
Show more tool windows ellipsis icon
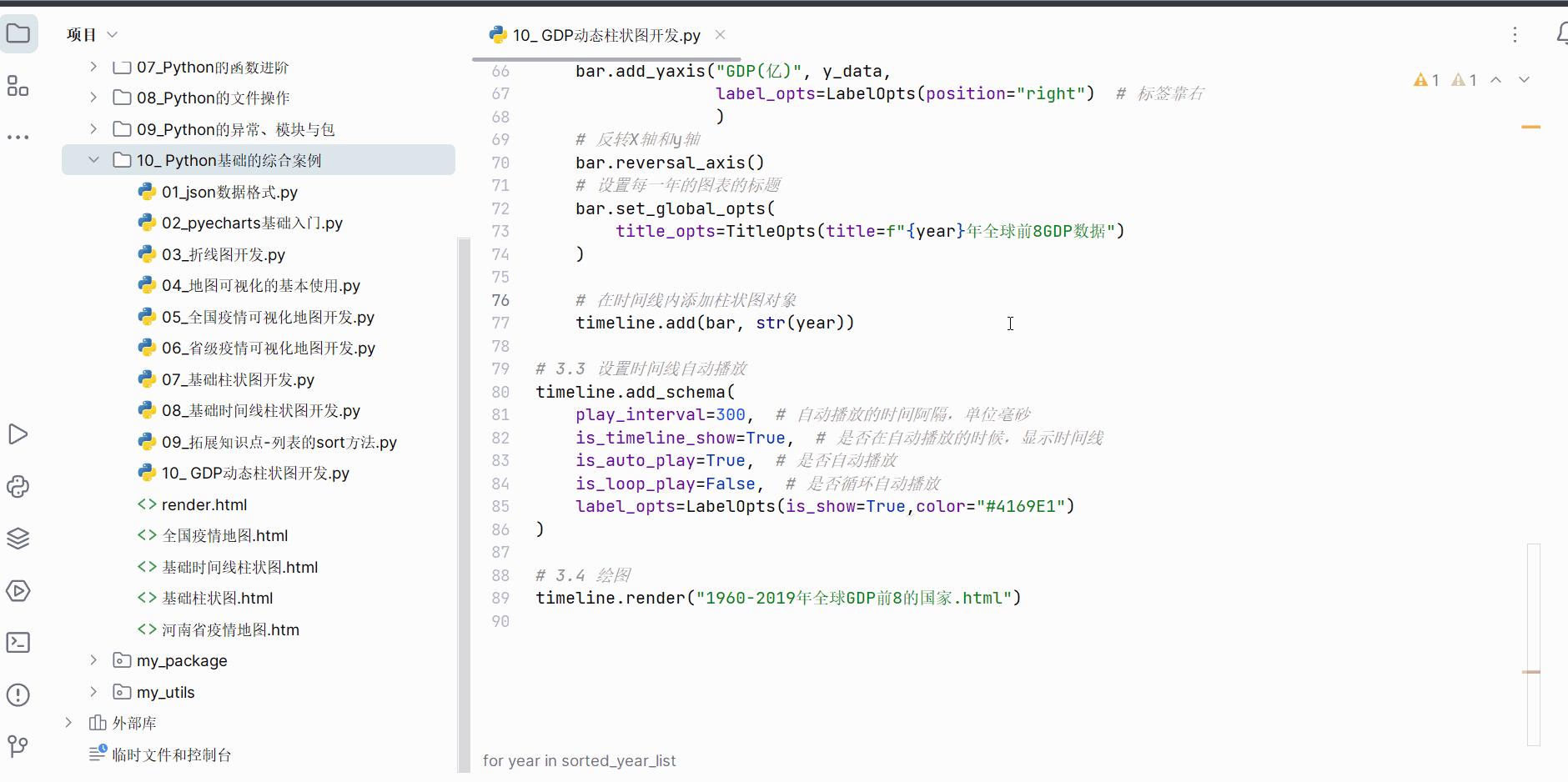[x=18, y=137]
